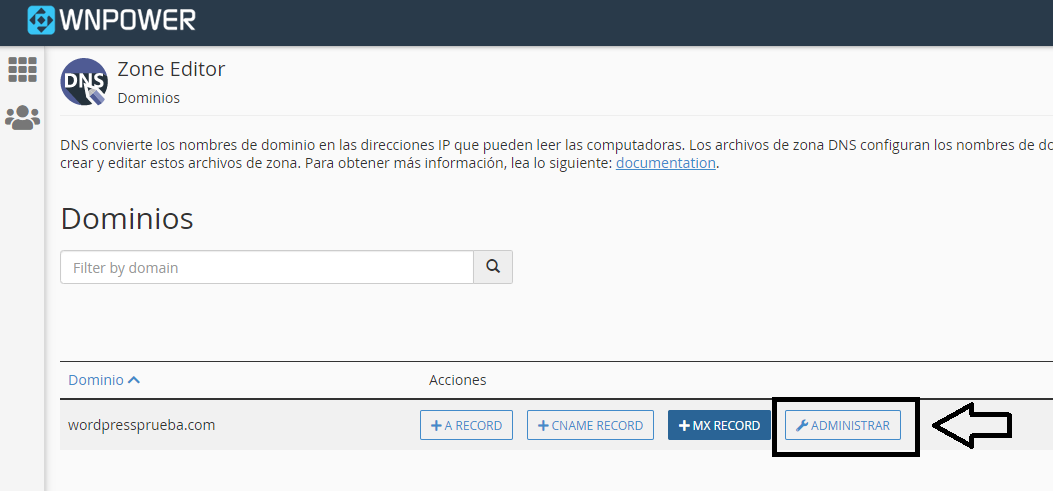Select the wordpressprueba.com domain row
The height and width of the screenshot is (491, 1053).
[x=141, y=425]
